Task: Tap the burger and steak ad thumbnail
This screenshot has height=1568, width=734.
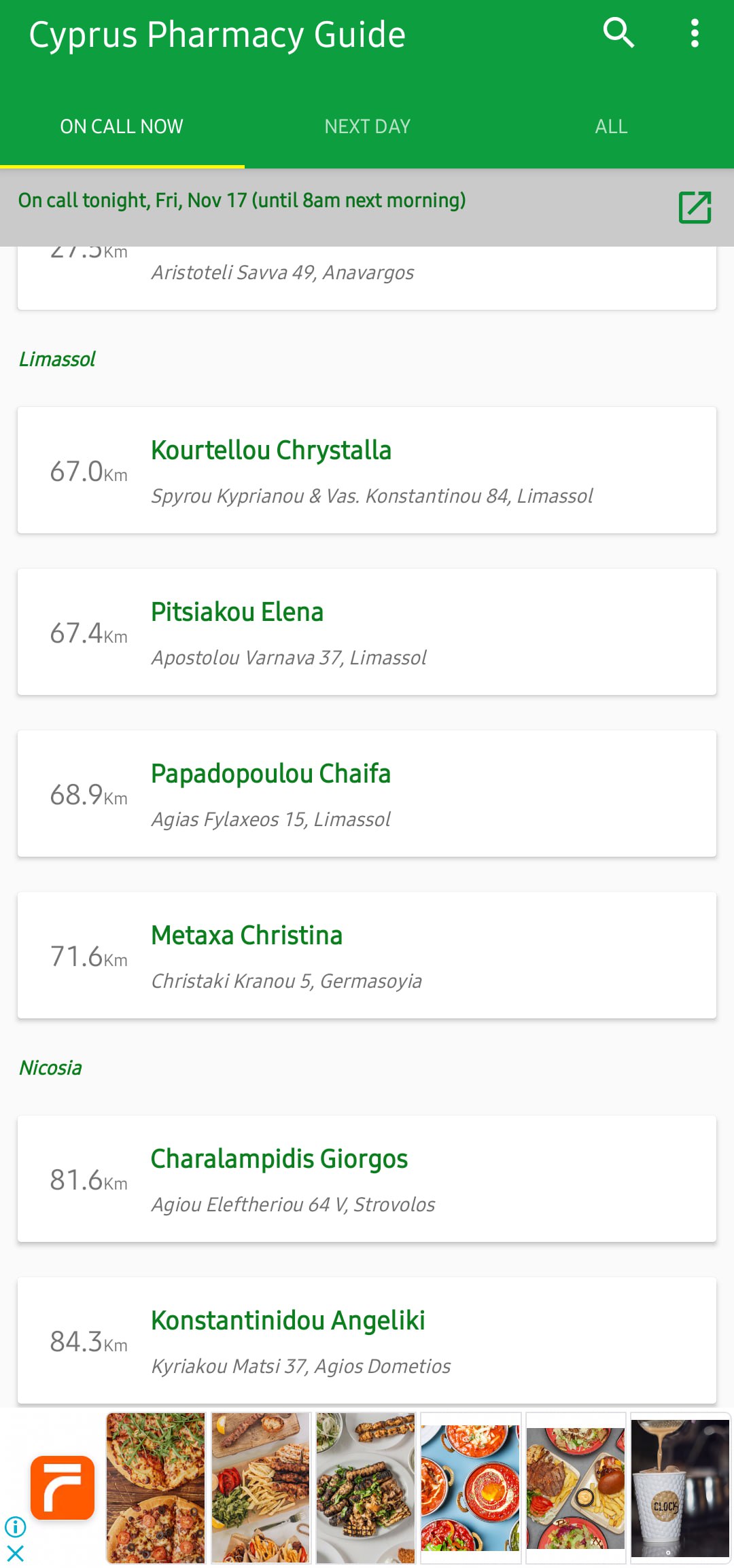Action: pyautogui.click(x=576, y=1488)
